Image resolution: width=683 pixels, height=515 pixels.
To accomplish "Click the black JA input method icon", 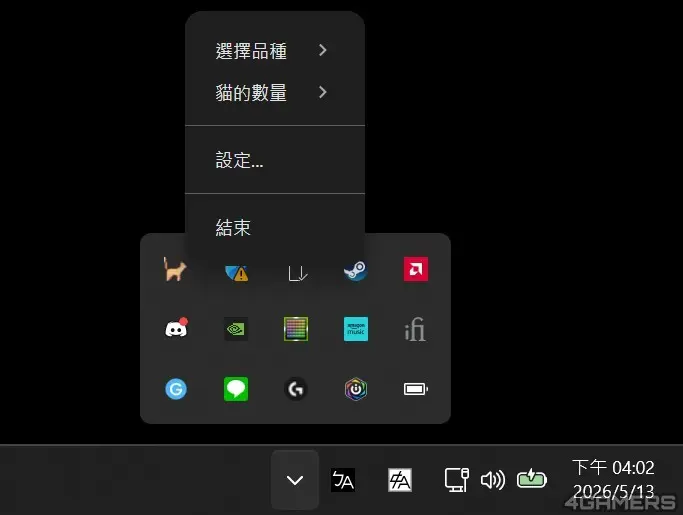I will 343,480.
